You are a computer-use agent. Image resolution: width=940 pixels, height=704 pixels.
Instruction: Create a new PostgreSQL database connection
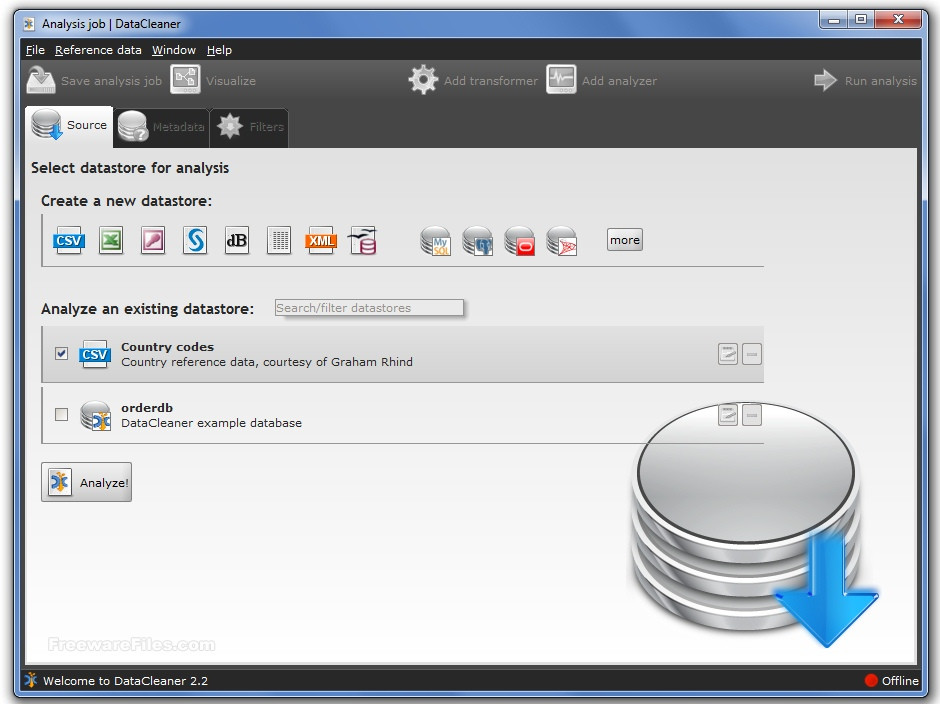(x=478, y=241)
